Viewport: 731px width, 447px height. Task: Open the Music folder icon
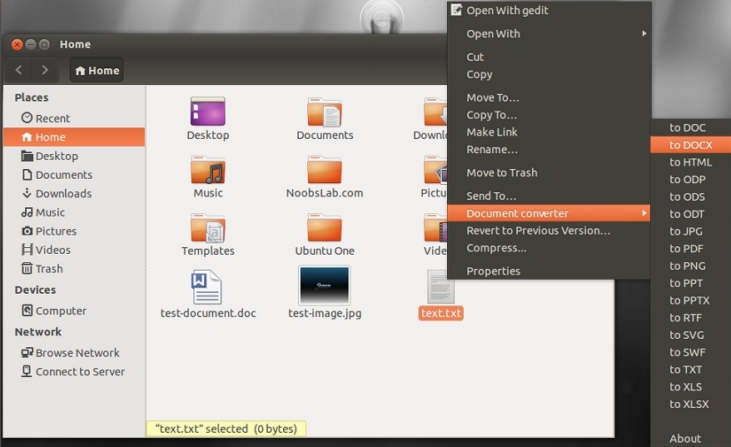[208, 170]
